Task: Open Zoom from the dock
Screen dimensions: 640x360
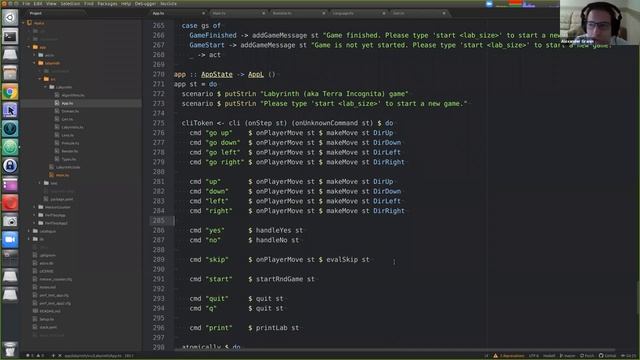Action: [10, 240]
